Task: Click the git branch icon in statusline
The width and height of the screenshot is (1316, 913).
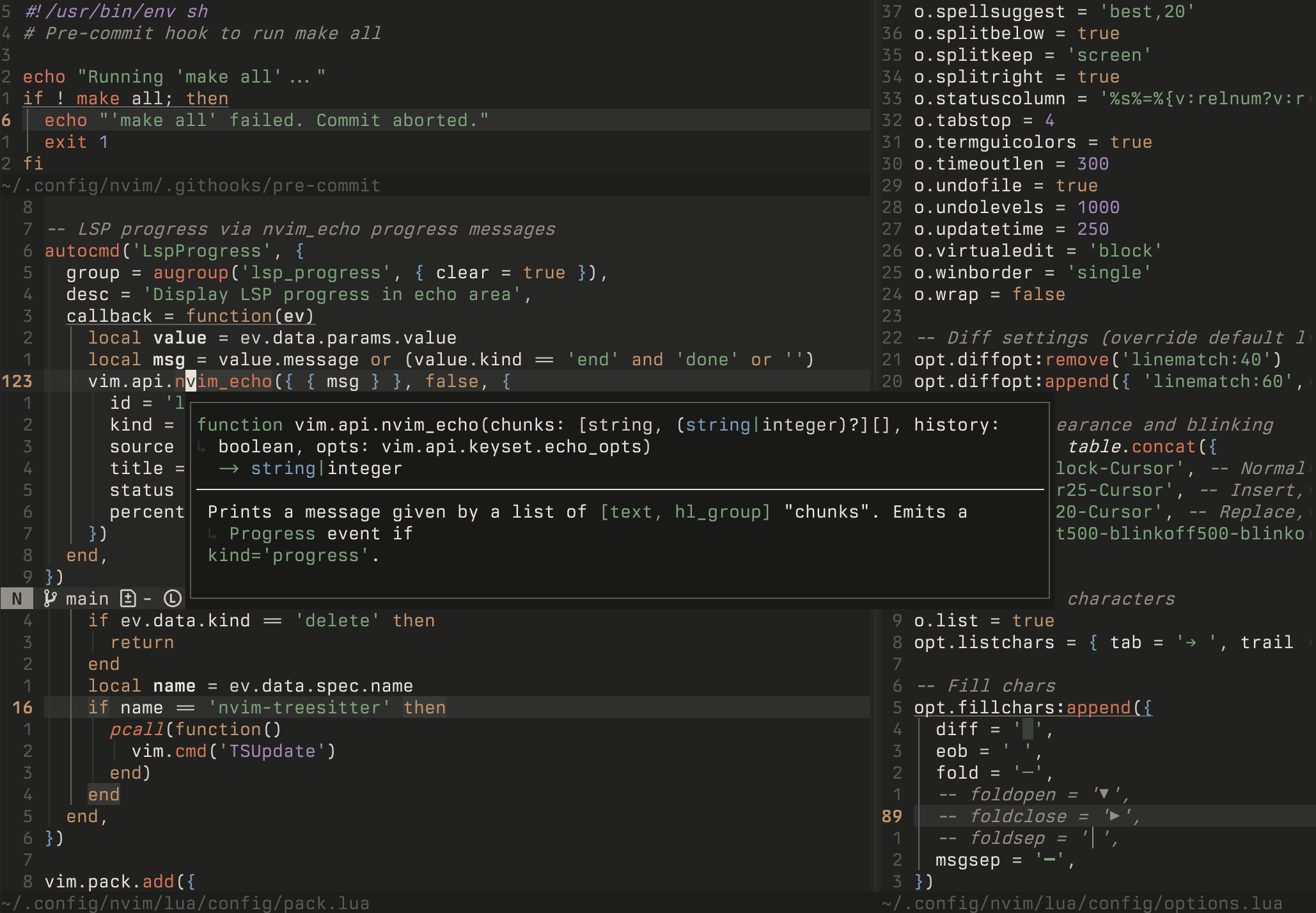Action: click(x=50, y=599)
